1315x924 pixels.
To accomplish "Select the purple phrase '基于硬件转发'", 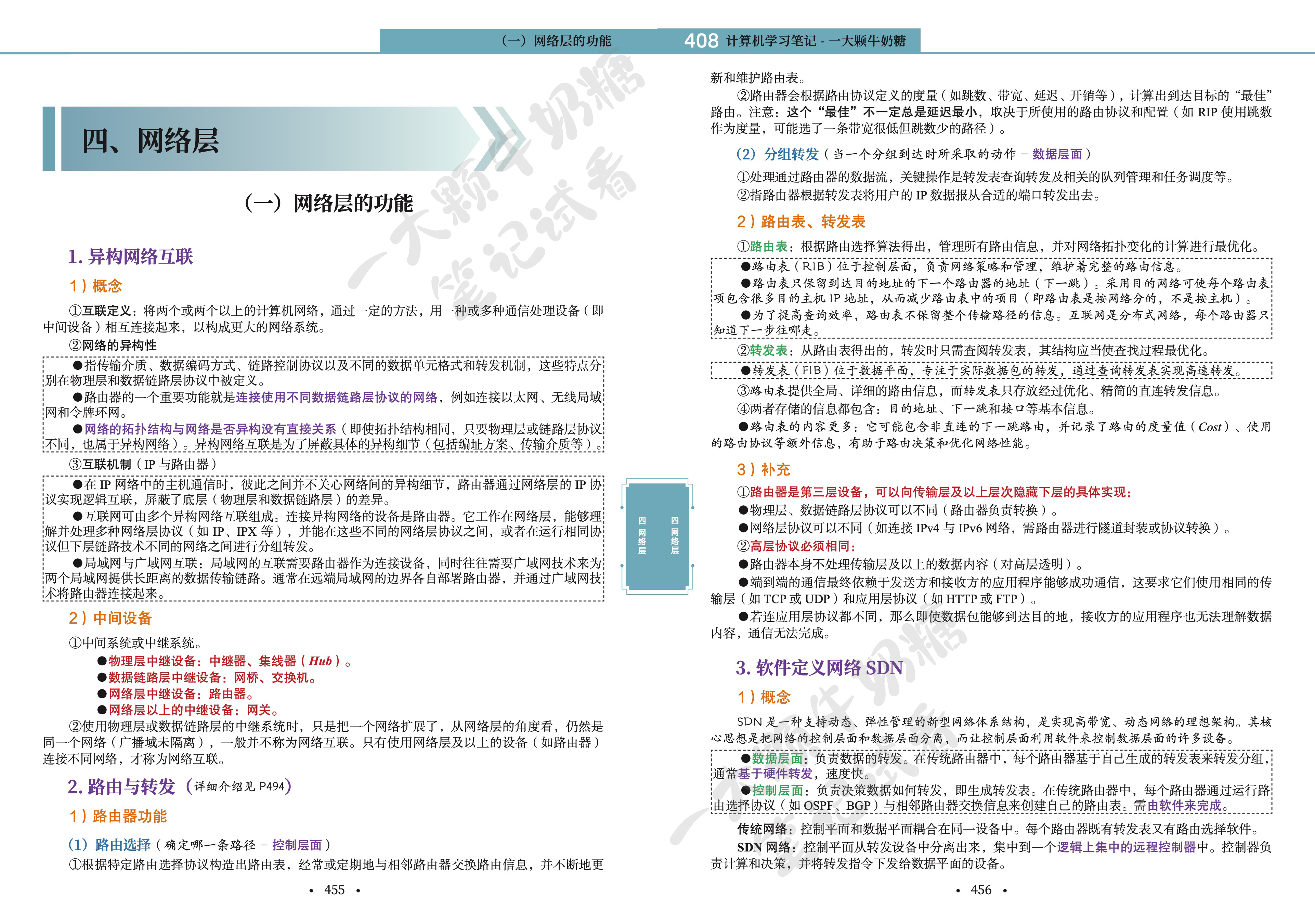I will click(776, 773).
